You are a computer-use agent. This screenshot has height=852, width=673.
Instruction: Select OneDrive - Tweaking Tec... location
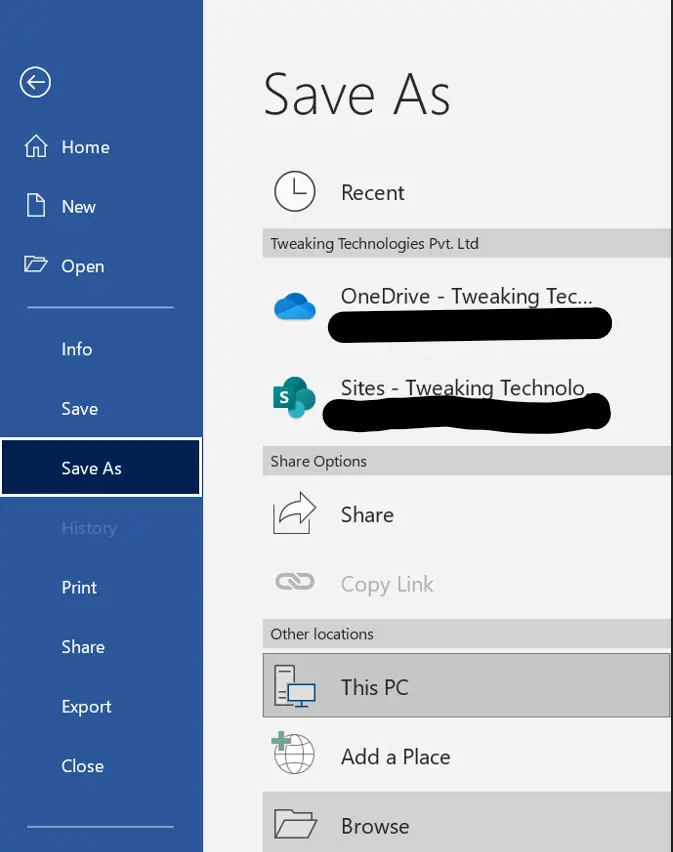pyautogui.click(x=467, y=308)
